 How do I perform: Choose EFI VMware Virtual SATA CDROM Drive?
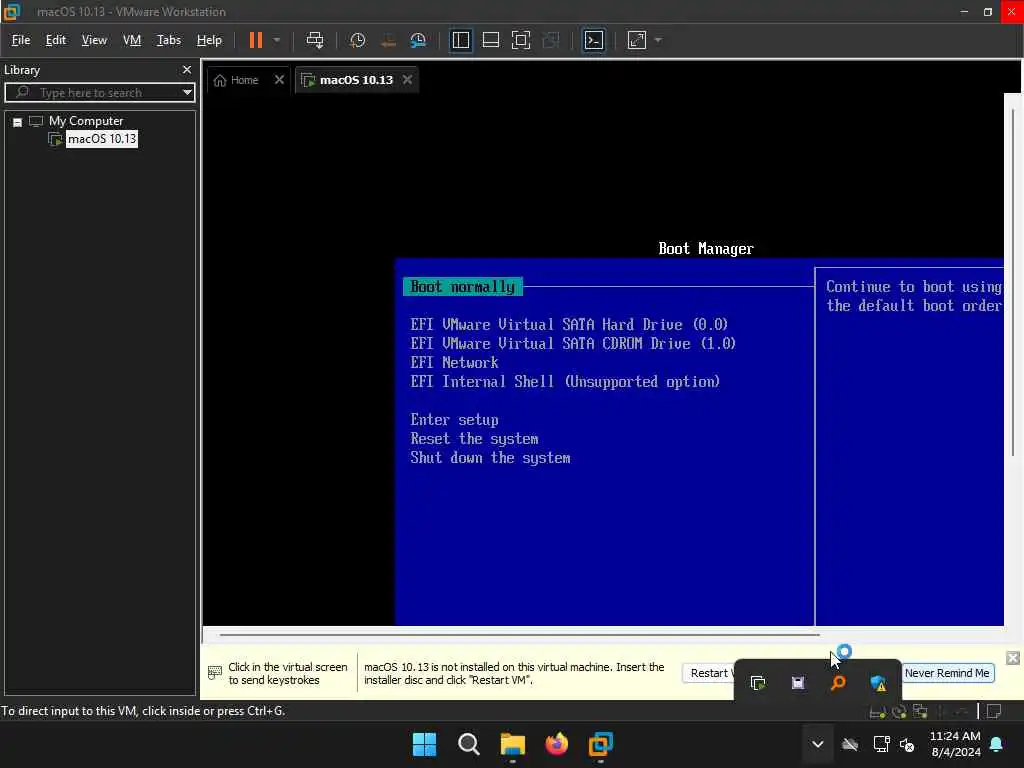click(x=573, y=344)
